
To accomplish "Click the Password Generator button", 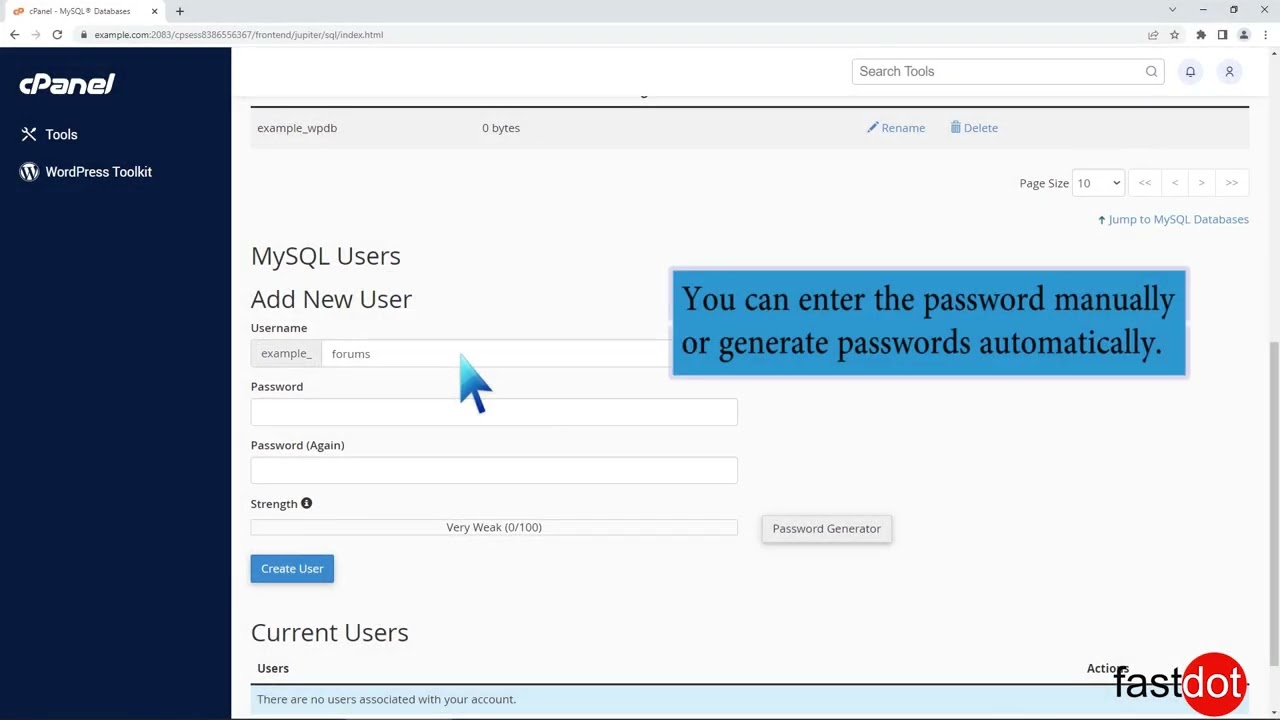I will 826,529.
